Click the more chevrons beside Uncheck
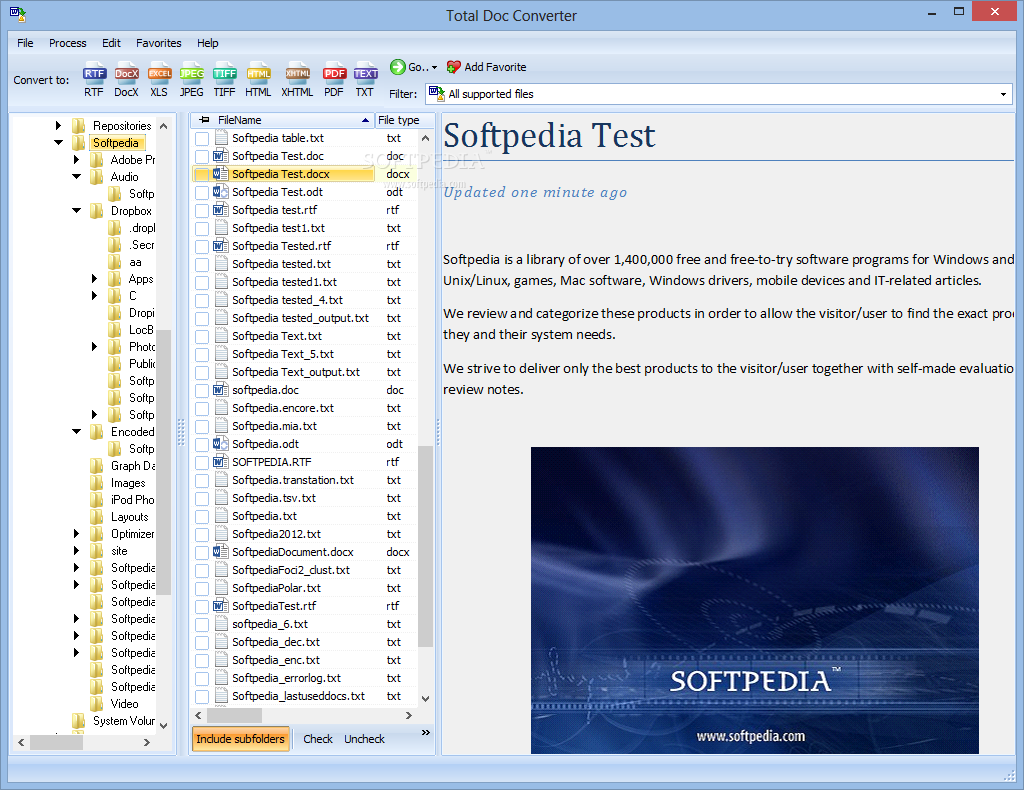The width and height of the screenshot is (1024, 790). 426,733
